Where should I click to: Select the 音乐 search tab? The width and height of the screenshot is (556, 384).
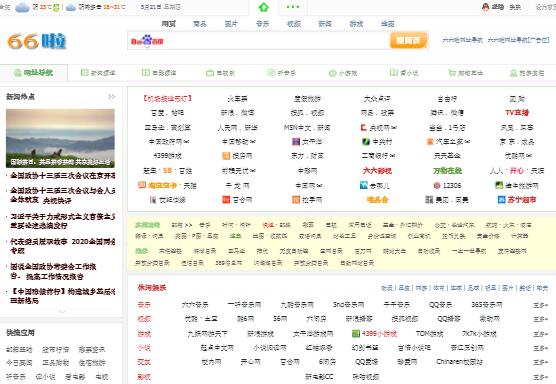262,24
